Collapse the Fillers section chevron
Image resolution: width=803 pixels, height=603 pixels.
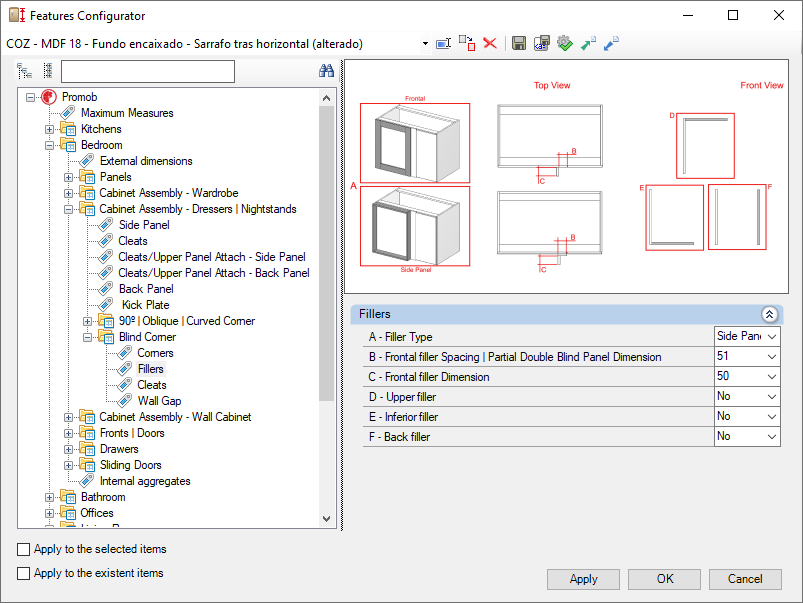coord(769,314)
